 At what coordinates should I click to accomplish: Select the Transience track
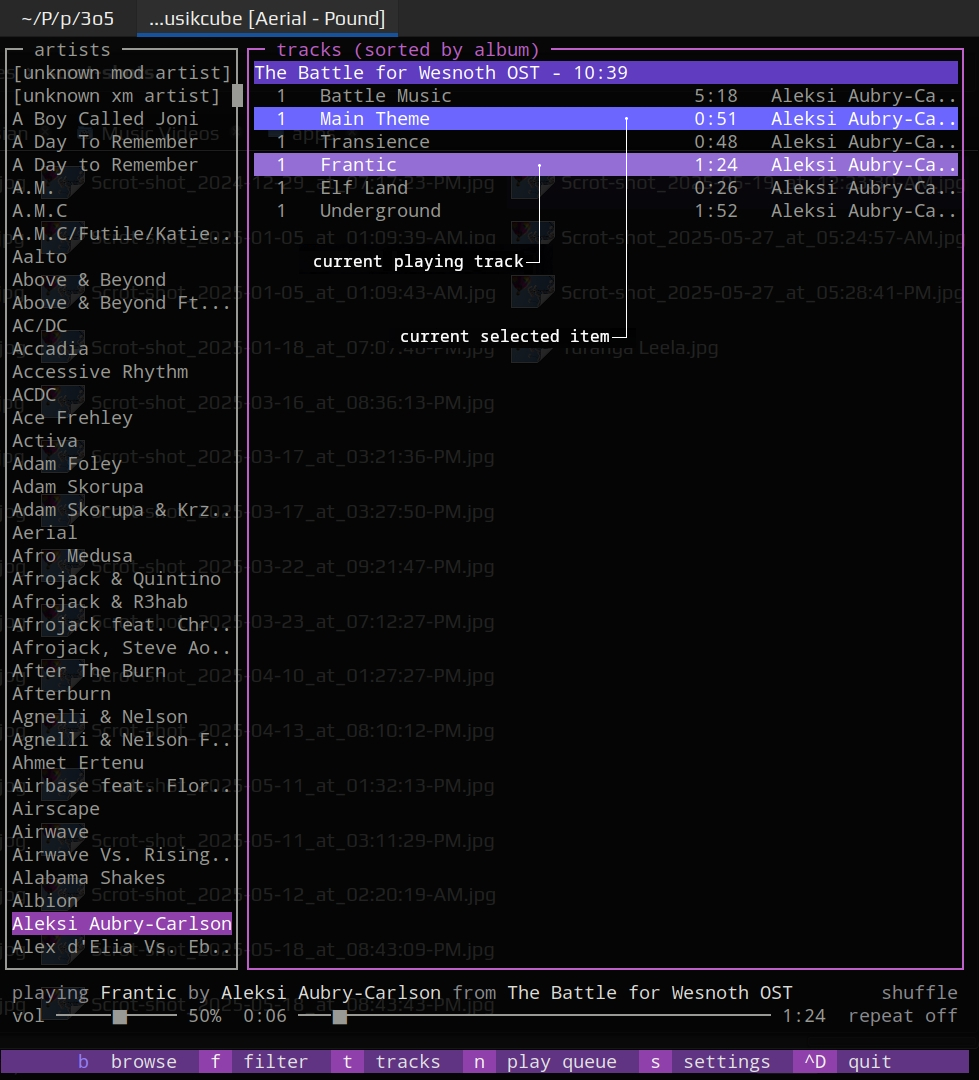pyautogui.click(x=606, y=142)
